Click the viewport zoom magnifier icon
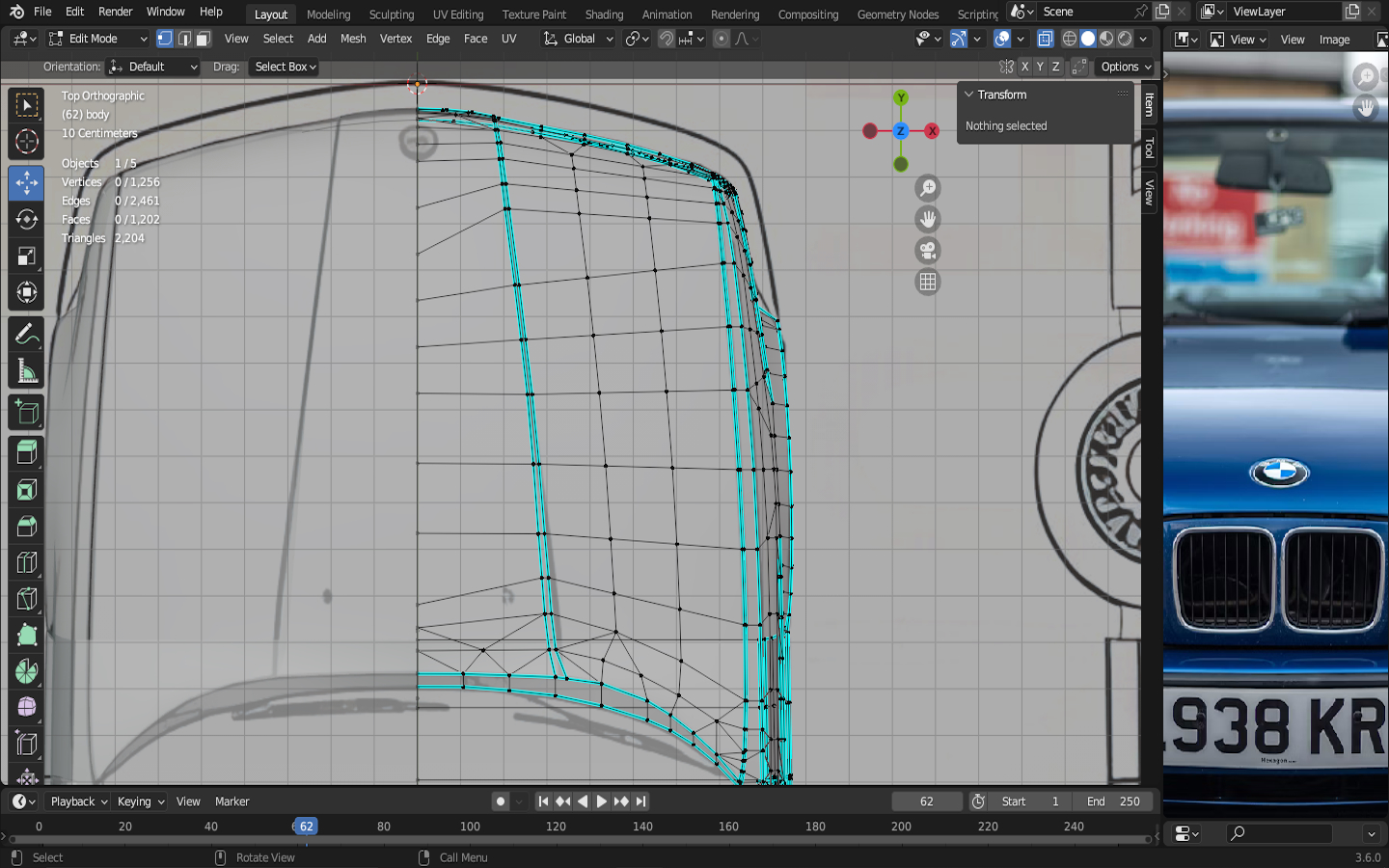Screen dimensions: 1389x868 [x=928, y=188]
